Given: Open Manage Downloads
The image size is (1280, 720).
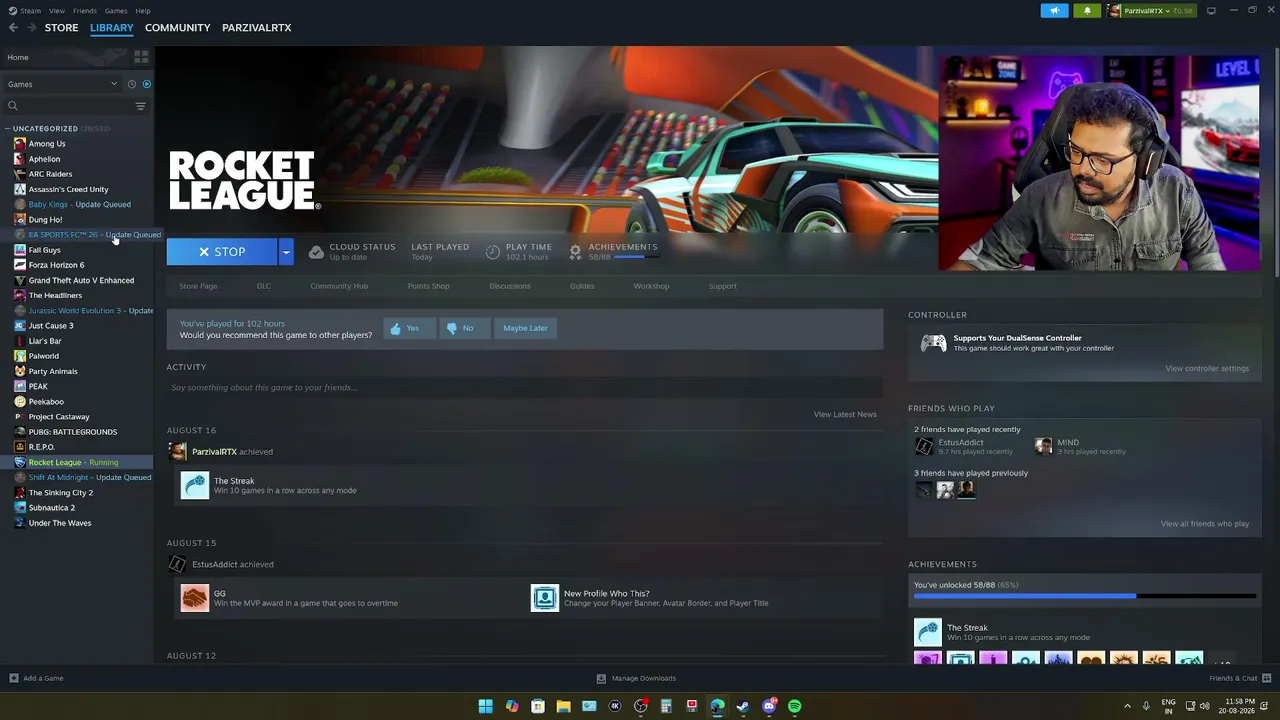Looking at the screenshot, I should [x=636, y=678].
